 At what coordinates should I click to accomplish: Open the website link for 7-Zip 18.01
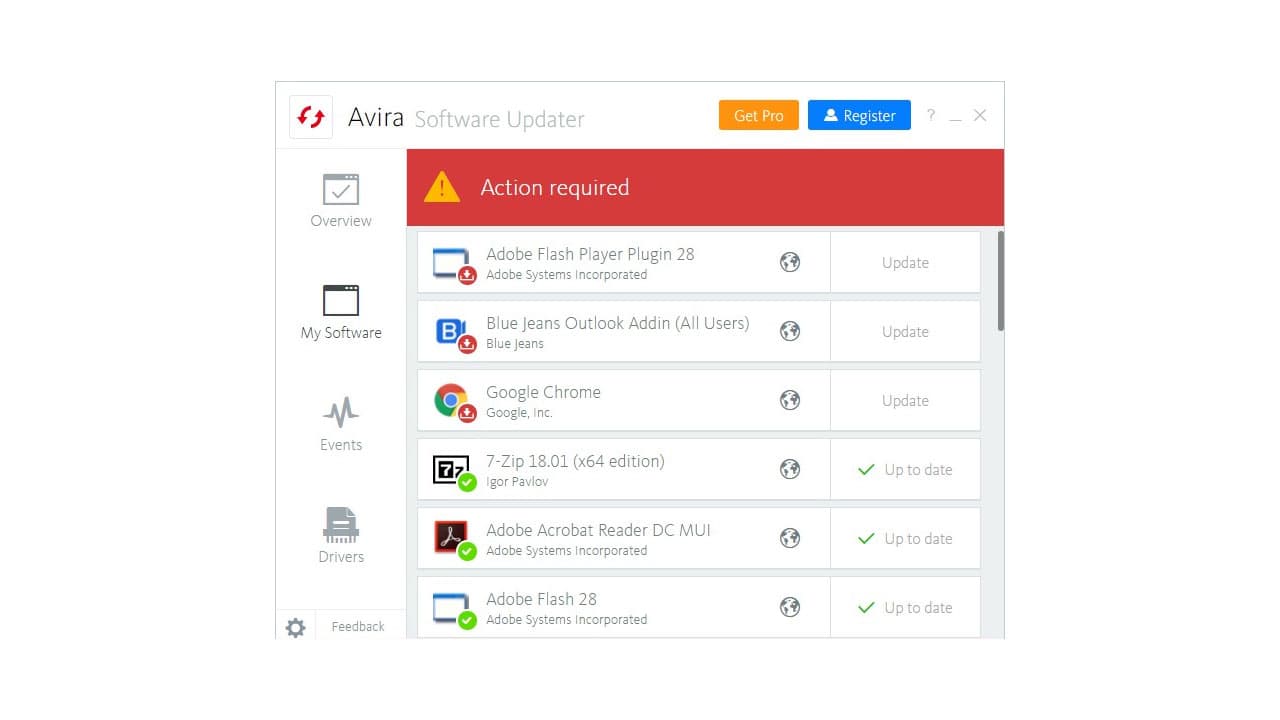coord(789,469)
